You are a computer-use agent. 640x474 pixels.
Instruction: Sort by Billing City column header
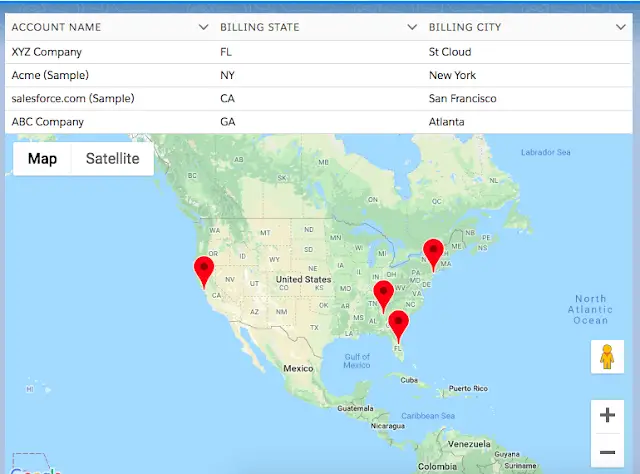465,27
